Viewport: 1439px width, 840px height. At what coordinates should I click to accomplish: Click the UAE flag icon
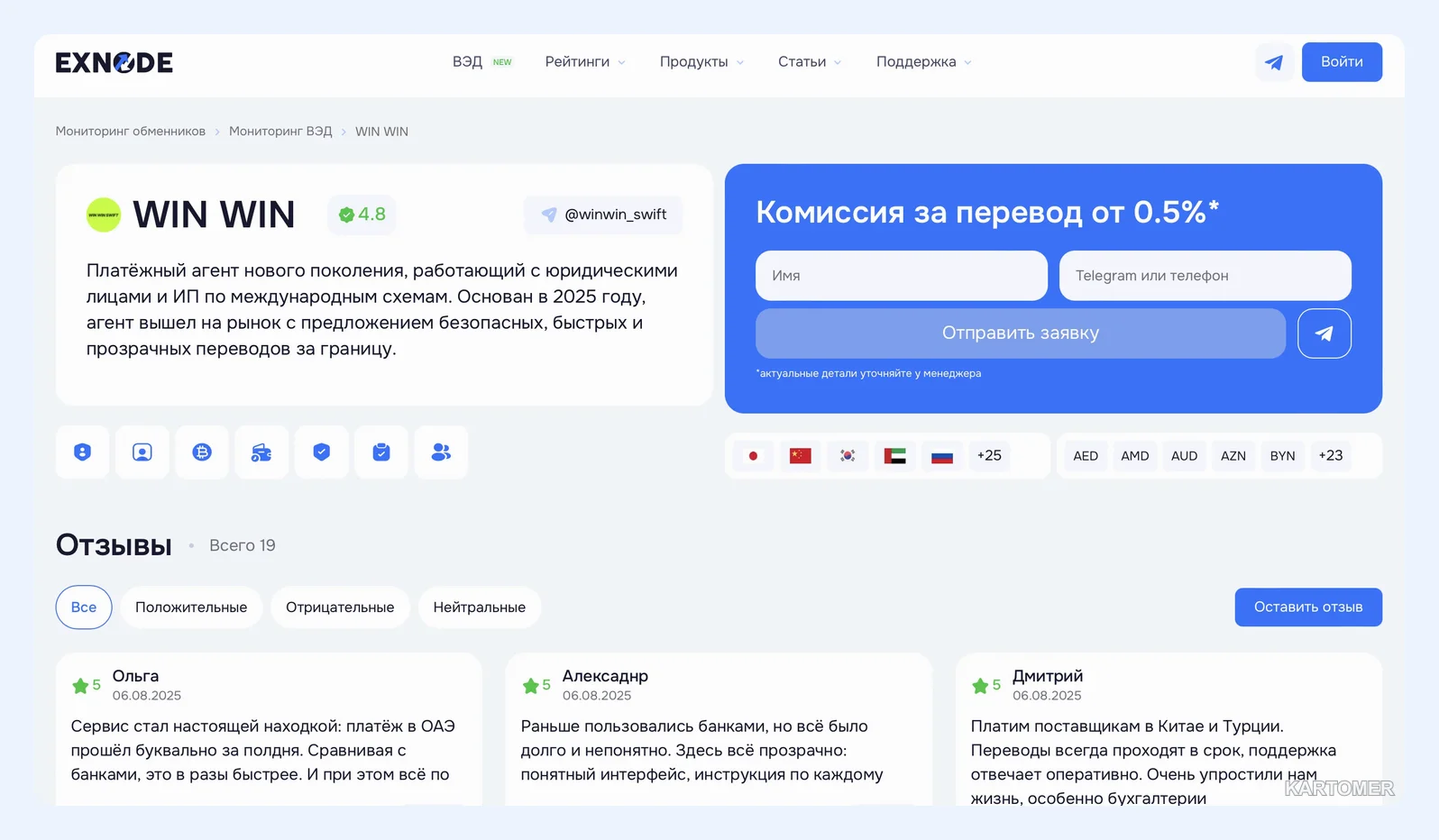[895, 456]
